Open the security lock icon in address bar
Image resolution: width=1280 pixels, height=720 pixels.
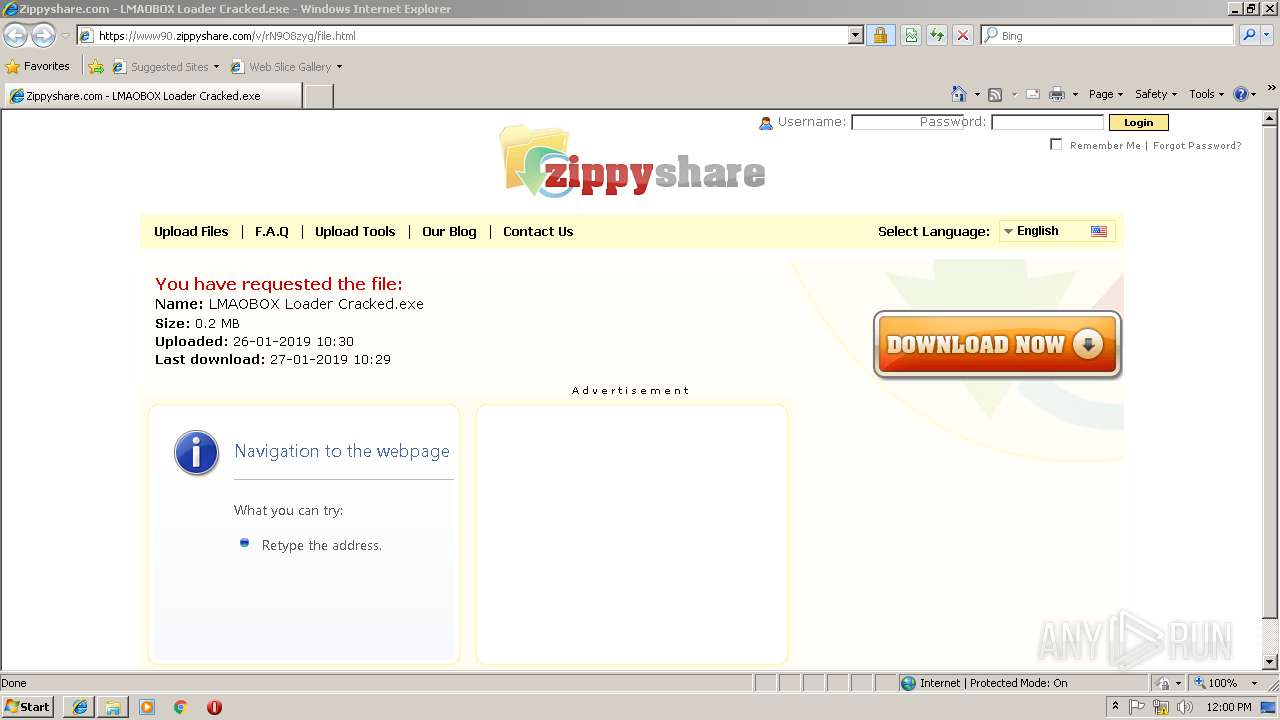pyautogui.click(x=880, y=36)
